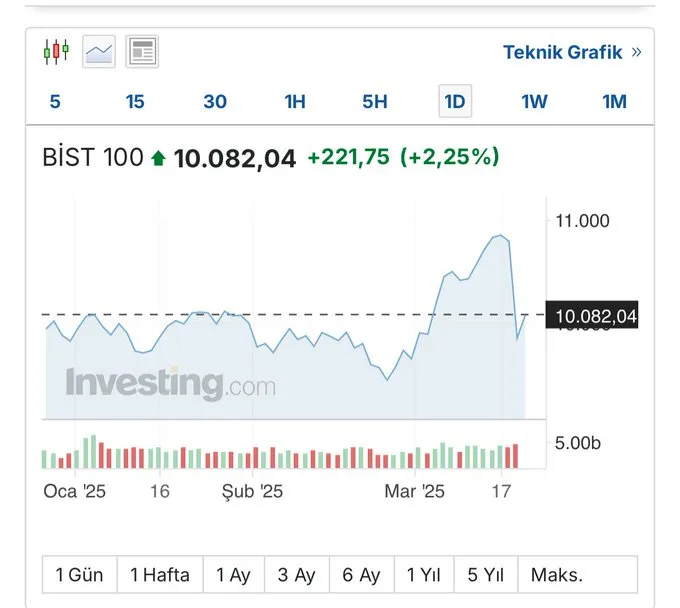Set range to 1 Hafta
Screen dimensions: 680x608
click(160, 575)
